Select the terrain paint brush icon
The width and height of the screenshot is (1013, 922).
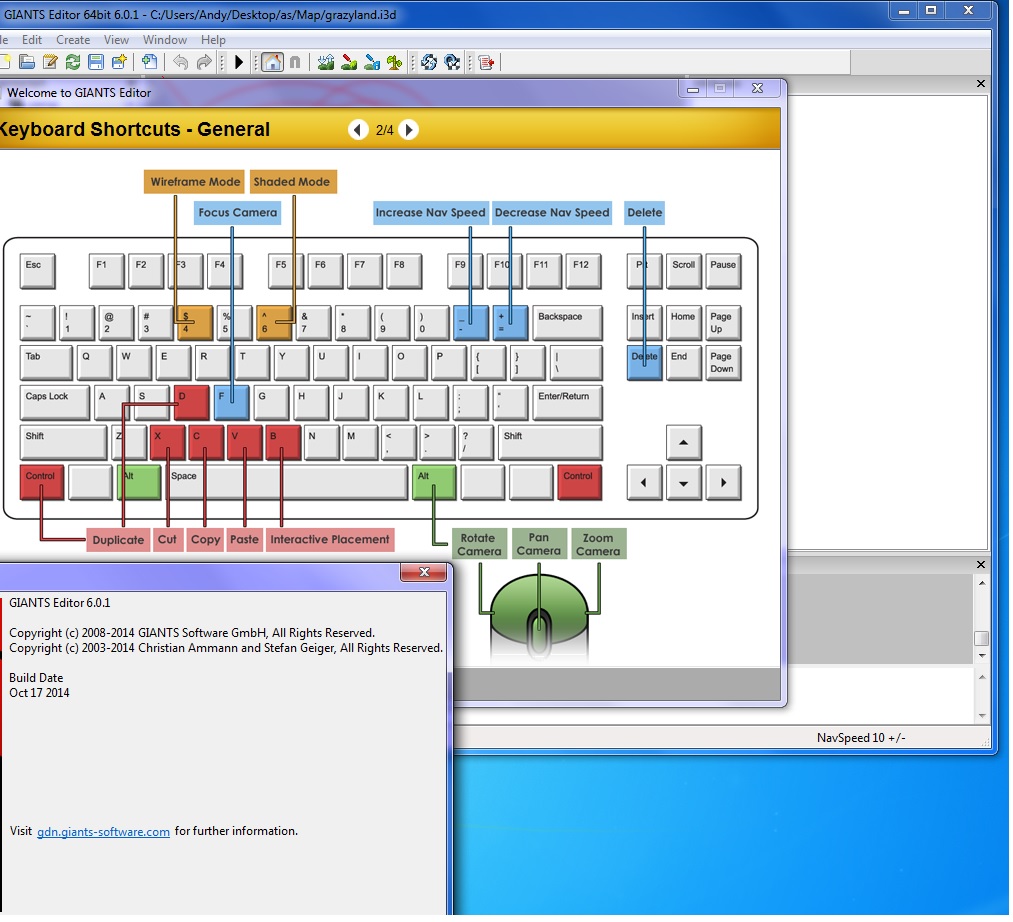click(349, 62)
